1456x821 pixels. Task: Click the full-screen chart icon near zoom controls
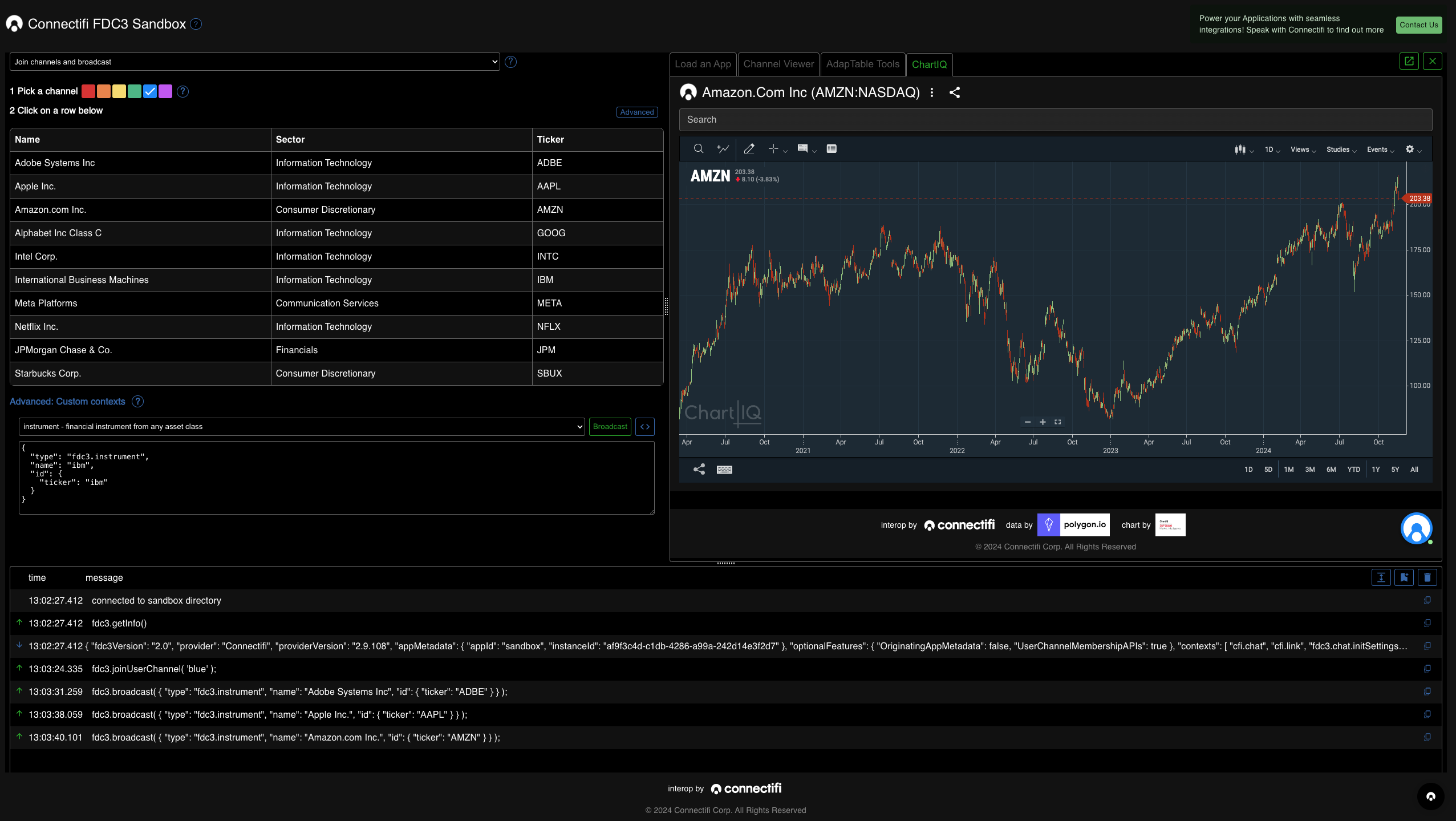click(1057, 422)
